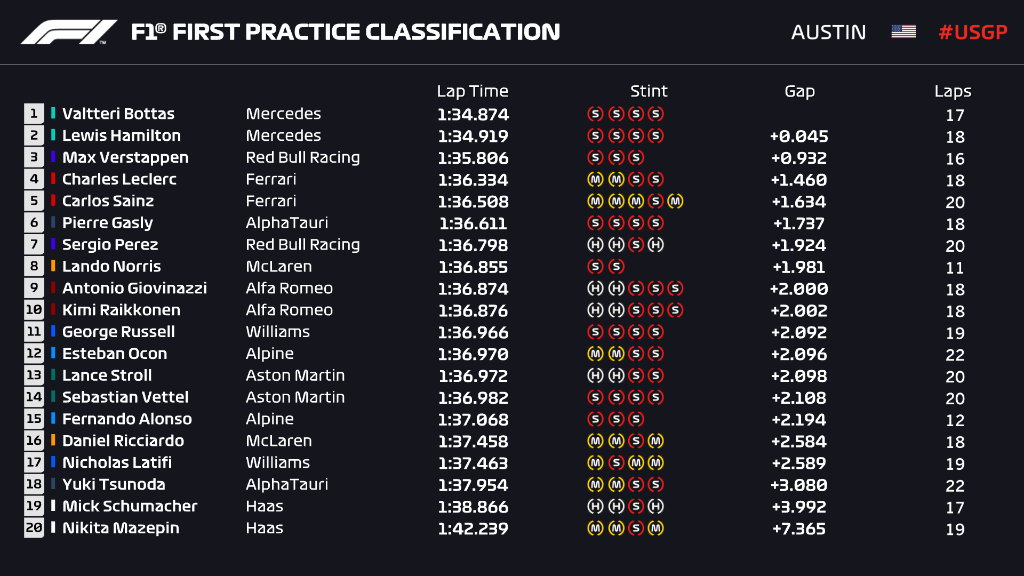This screenshot has height=576, width=1024.
Task: Select the first medium tyre icon for Charles Leclerc
Action: tap(595, 180)
